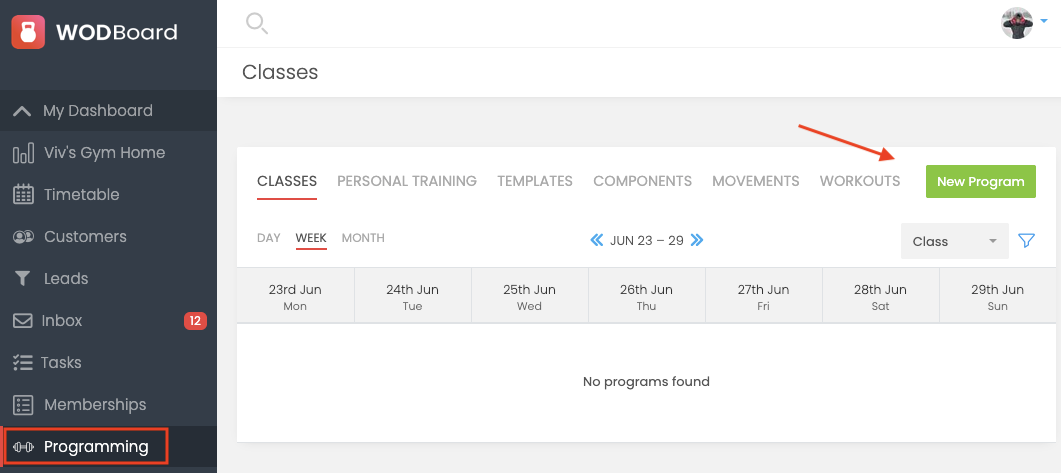This screenshot has height=473, width=1061.
Task: Click the New Program button
Action: pos(980,181)
